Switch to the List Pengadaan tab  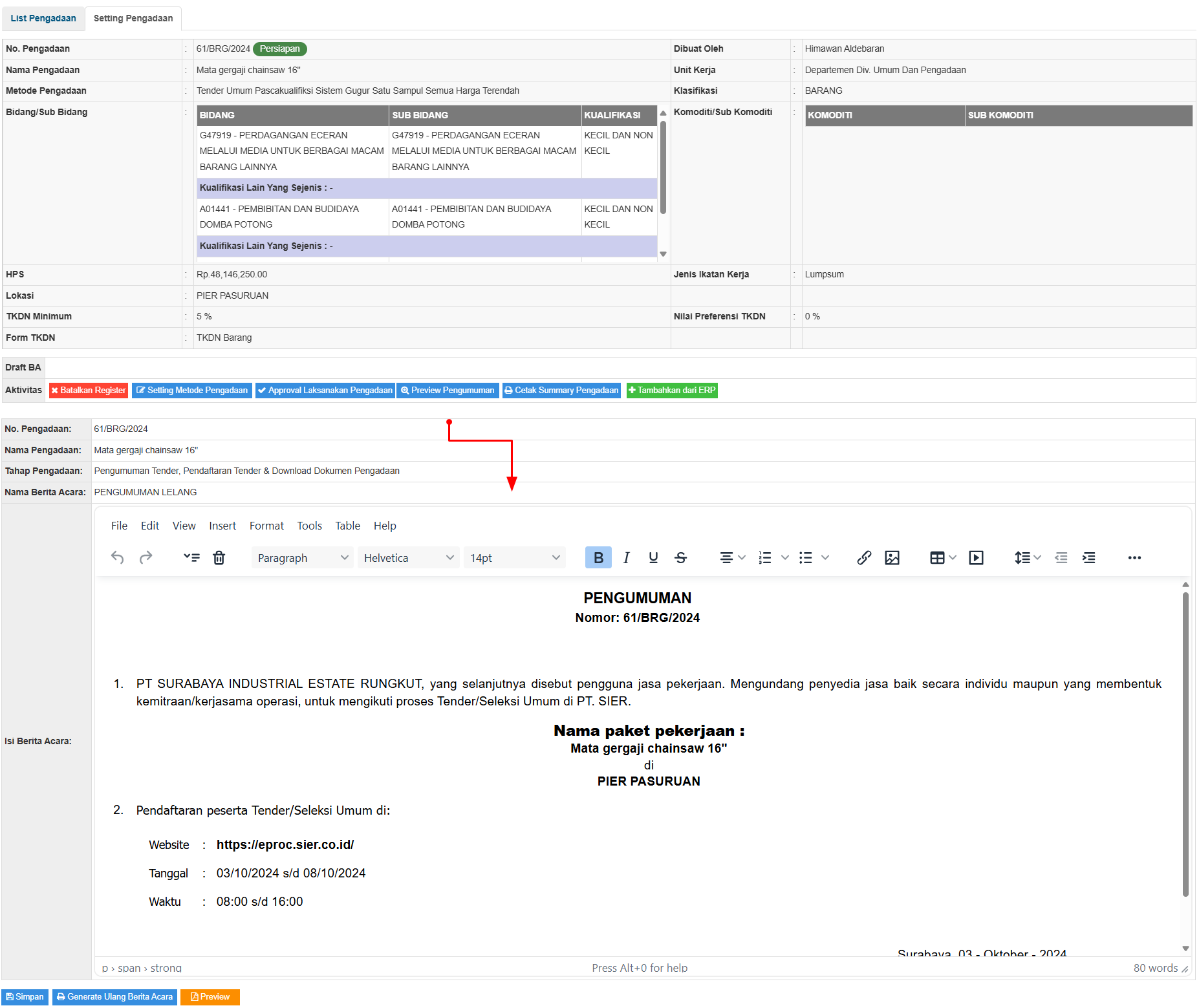click(x=43, y=18)
